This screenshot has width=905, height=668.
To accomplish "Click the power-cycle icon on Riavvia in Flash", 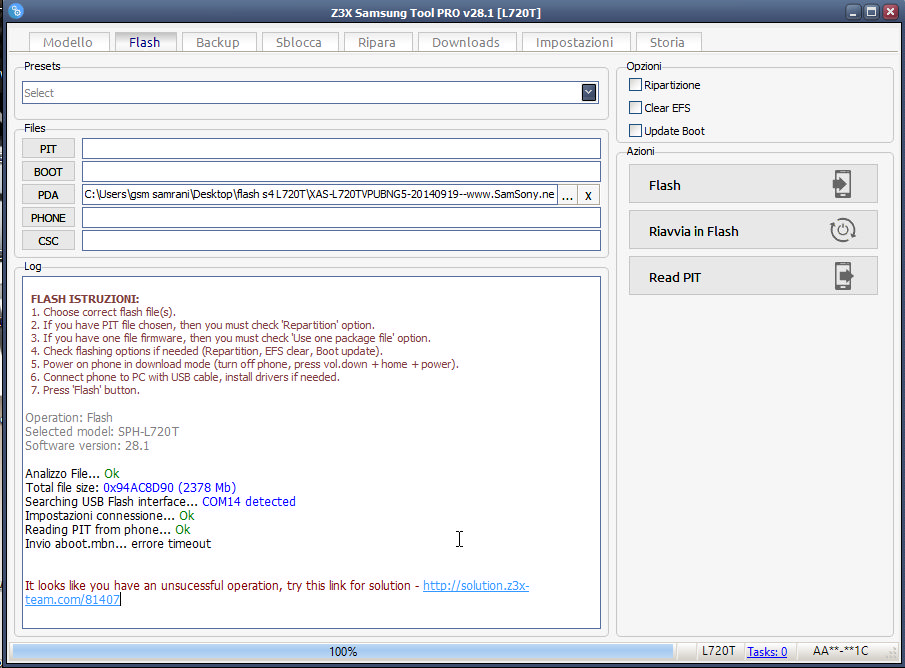I will tap(842, 230).
